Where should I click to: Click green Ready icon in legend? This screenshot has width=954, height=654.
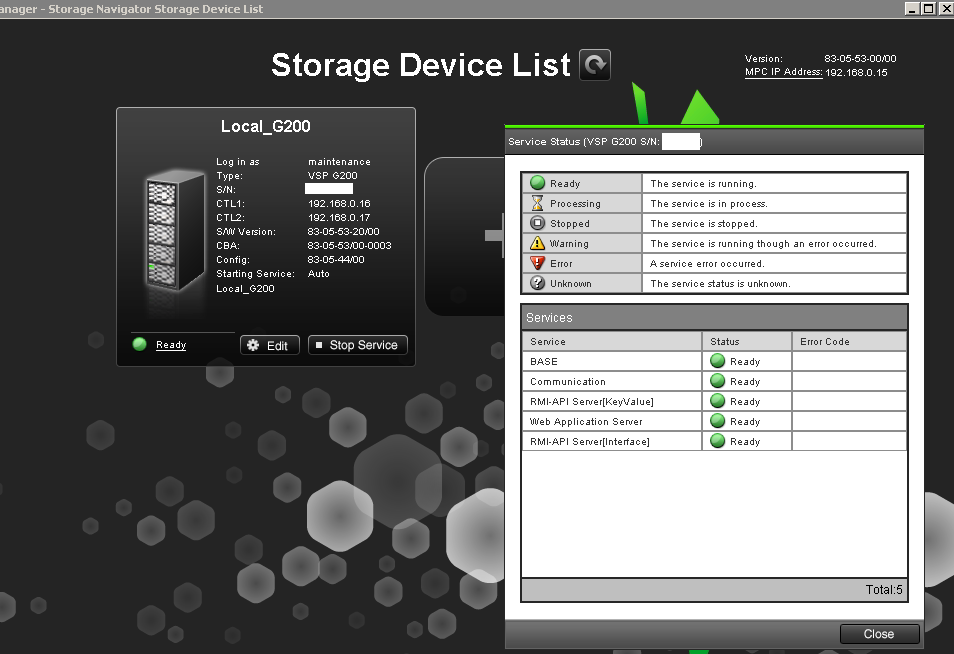coord(537,183)
